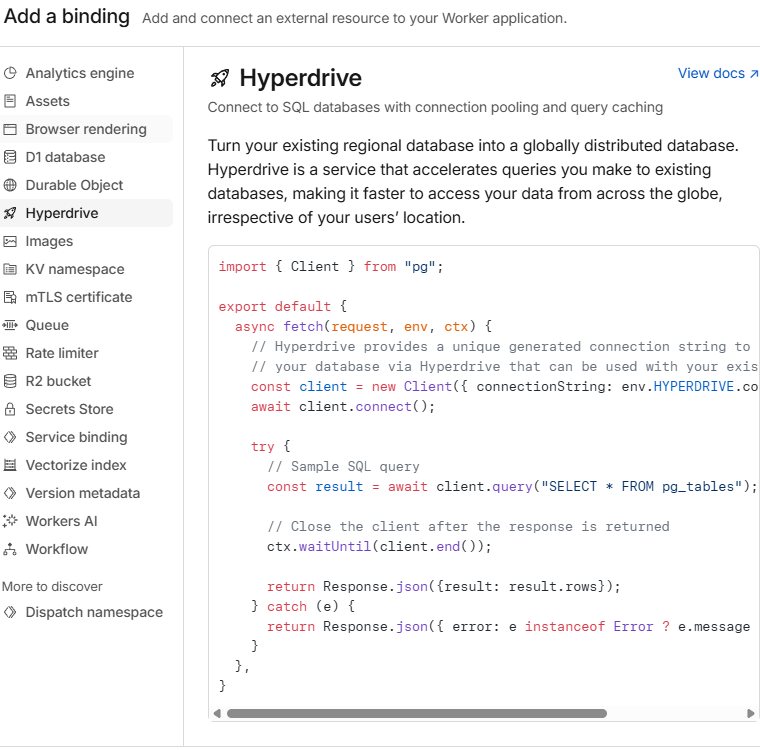Click the R2 bucket icon

point(10,381)
